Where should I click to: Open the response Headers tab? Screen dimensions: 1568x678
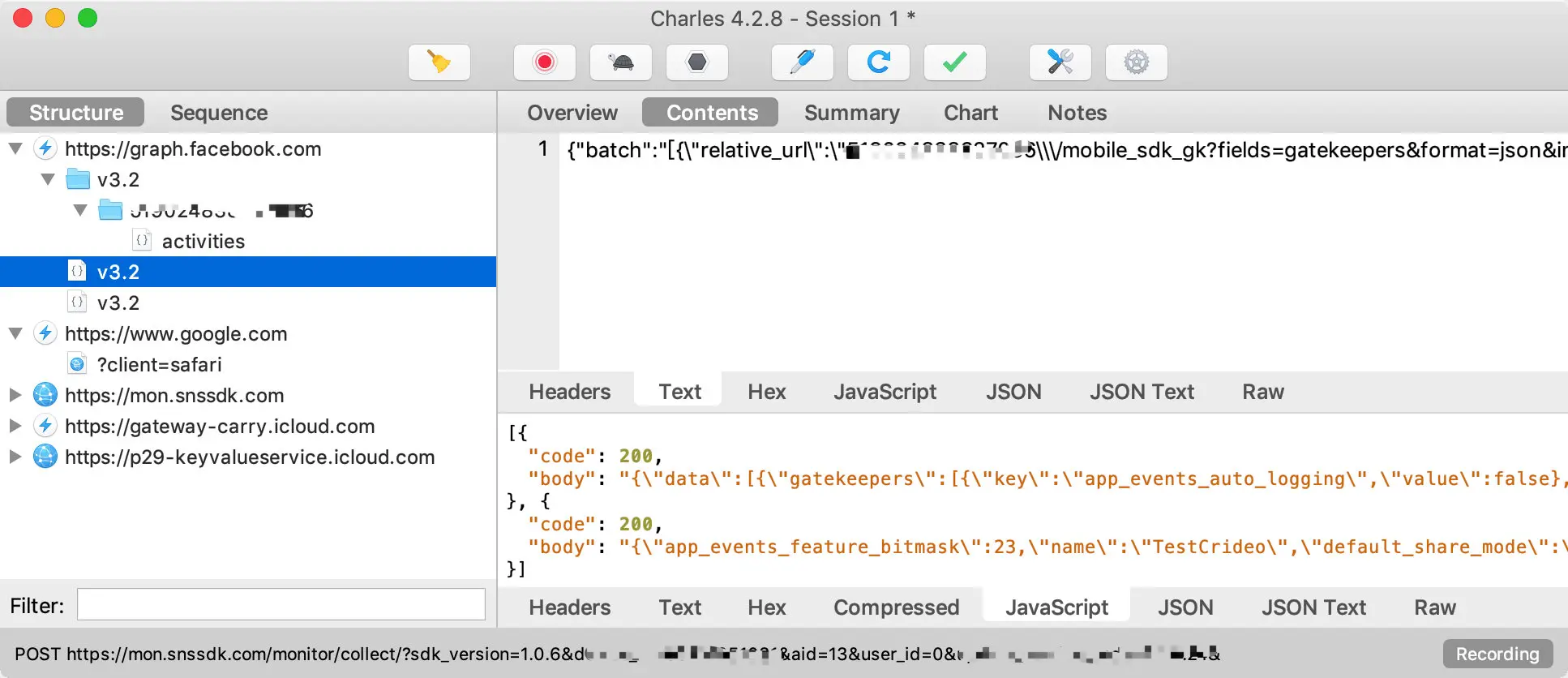click(x=570, y=607)
